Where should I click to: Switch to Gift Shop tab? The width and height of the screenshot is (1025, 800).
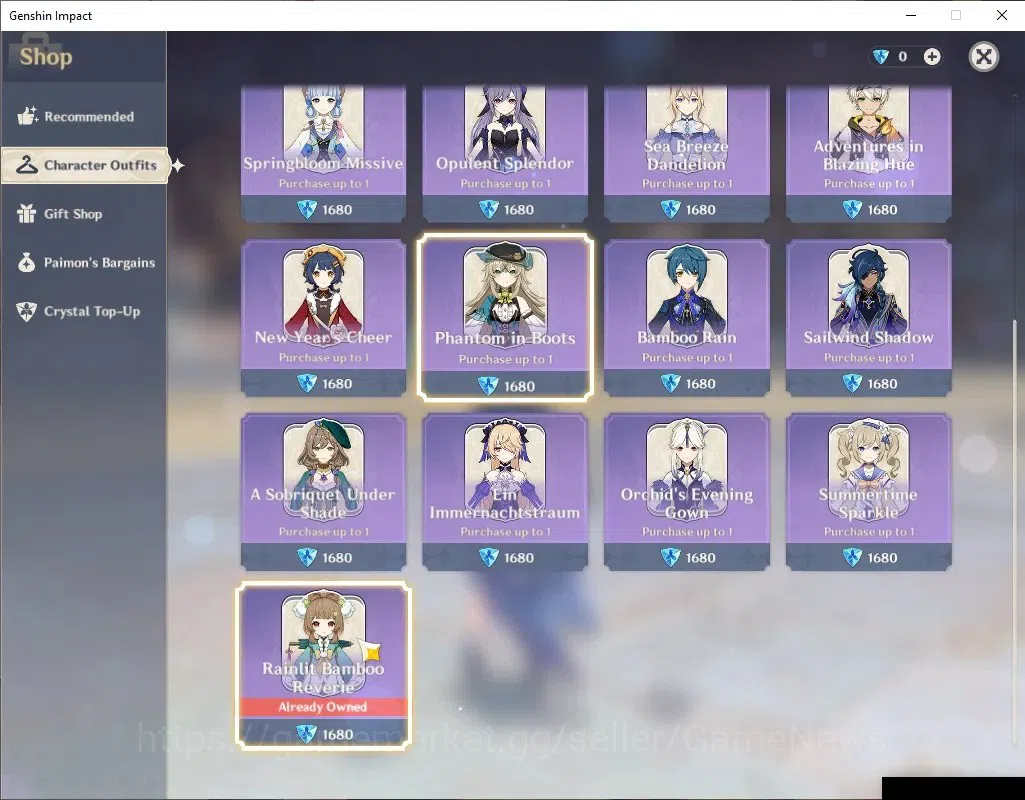pyautogui.click(x=84, y=214)
